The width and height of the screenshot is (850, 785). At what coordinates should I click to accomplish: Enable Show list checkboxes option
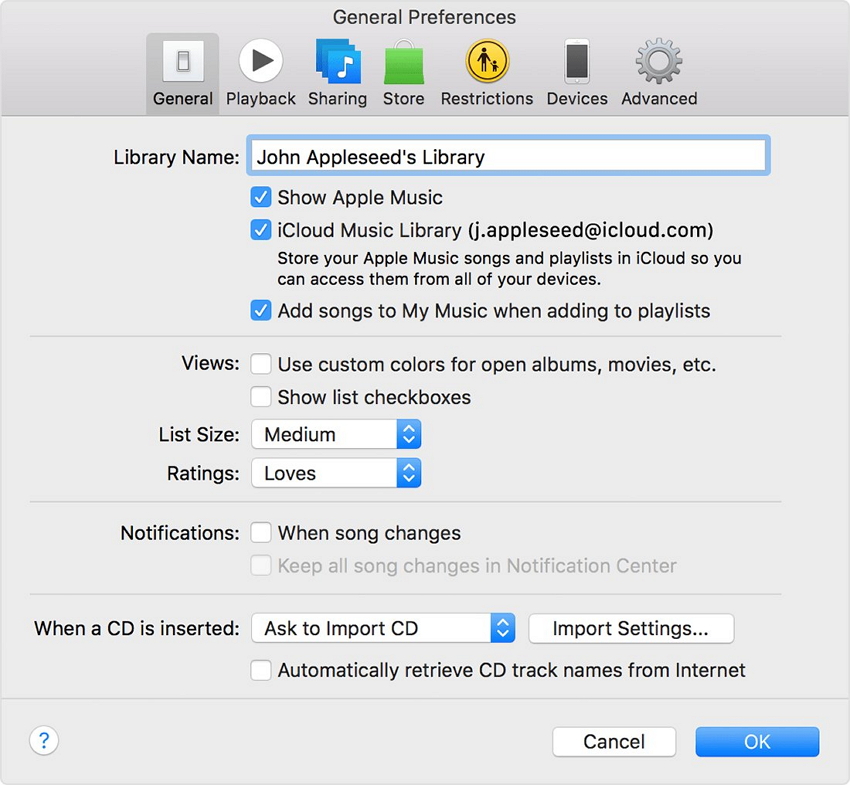[261, 397]
